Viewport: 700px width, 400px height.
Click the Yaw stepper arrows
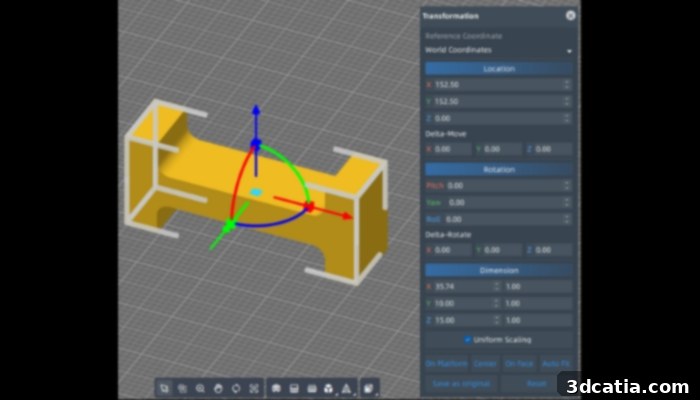tap(567, 202)
